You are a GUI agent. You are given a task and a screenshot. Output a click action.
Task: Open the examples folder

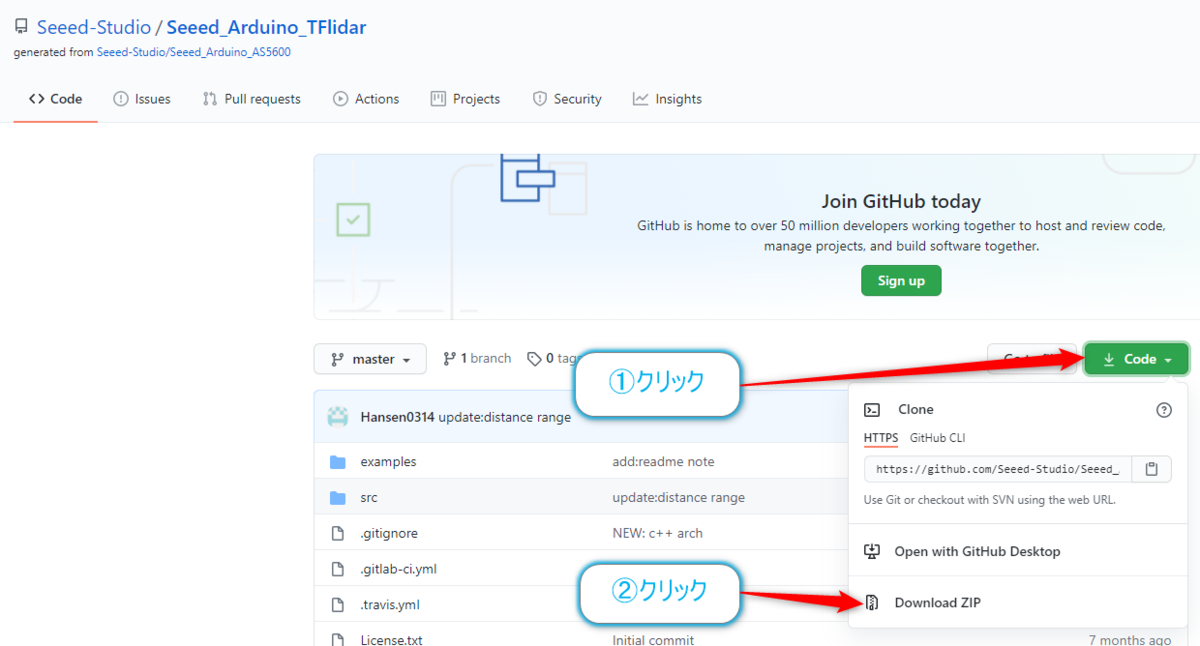coord(388,462)
